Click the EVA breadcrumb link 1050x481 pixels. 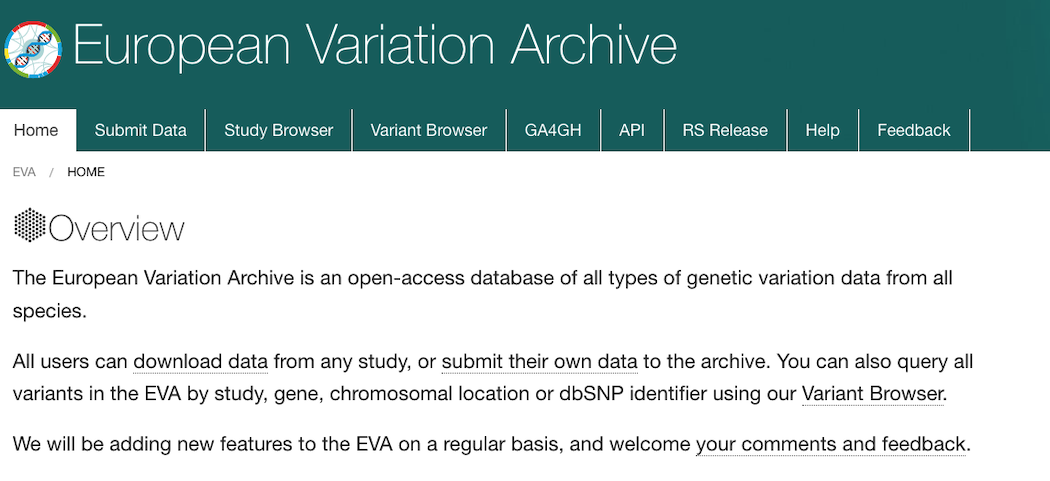point(24,172)
